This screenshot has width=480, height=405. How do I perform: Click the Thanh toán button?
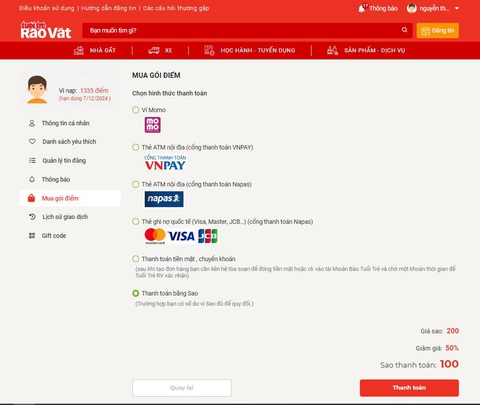pos(409,388)
